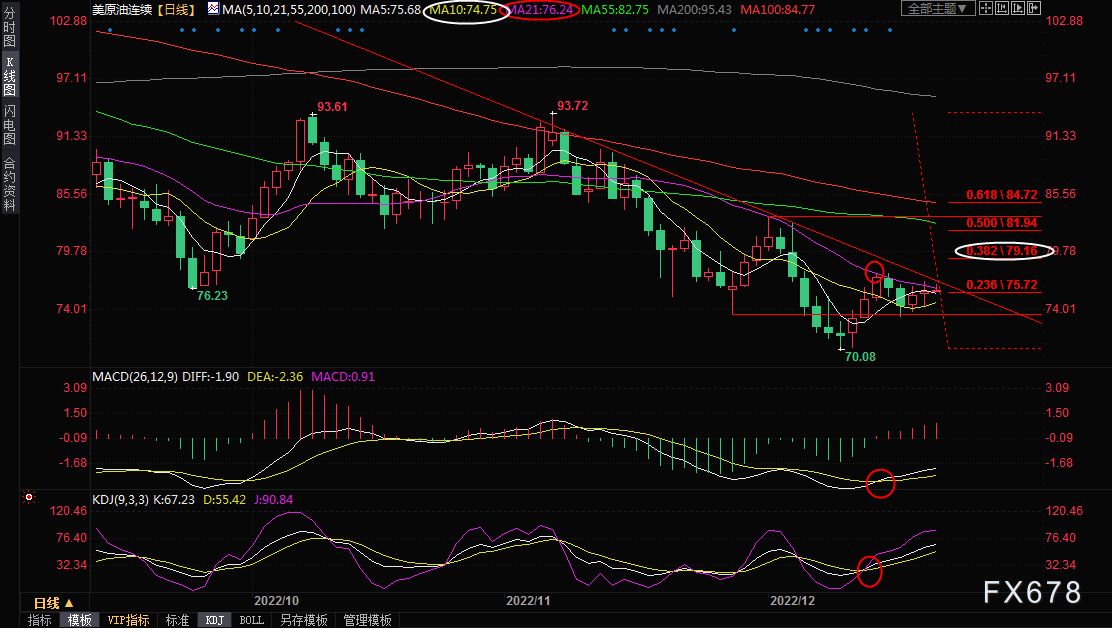Click the MACD(26,12,9) indicator label

tap(135, 376)
